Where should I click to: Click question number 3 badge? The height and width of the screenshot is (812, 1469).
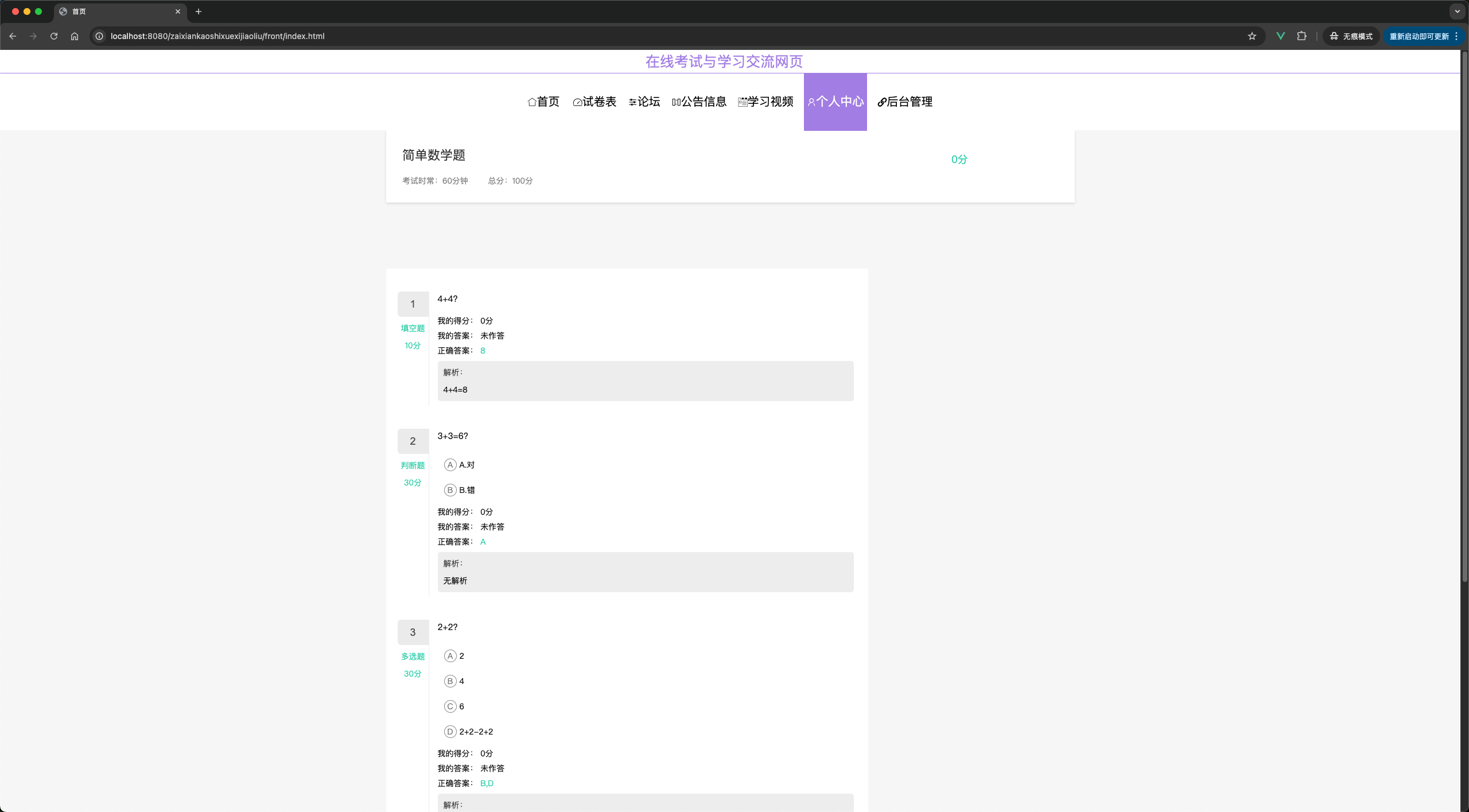tap(413, 632)
